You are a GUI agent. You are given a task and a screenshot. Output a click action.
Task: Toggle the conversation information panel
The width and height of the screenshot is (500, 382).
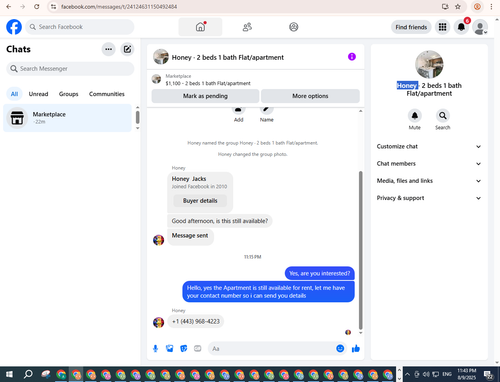pos(352,57)
